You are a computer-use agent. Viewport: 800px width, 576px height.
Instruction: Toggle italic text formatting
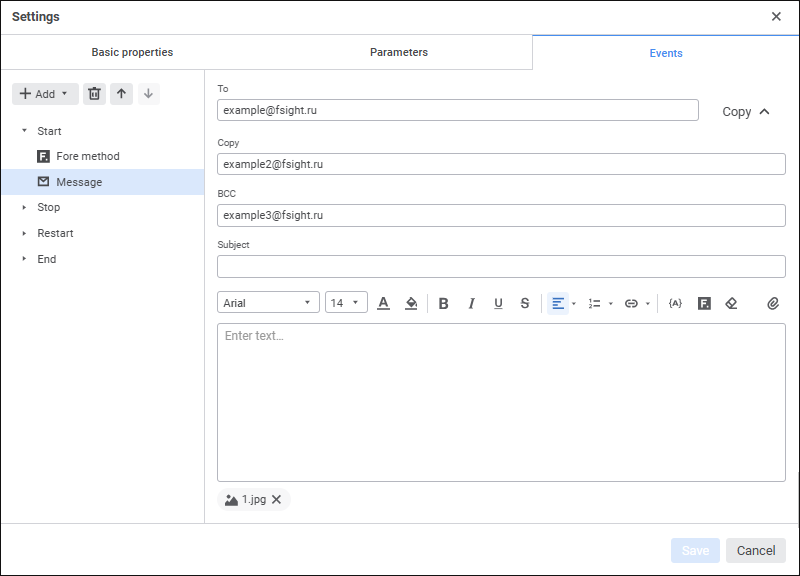[x=471, y=303]
